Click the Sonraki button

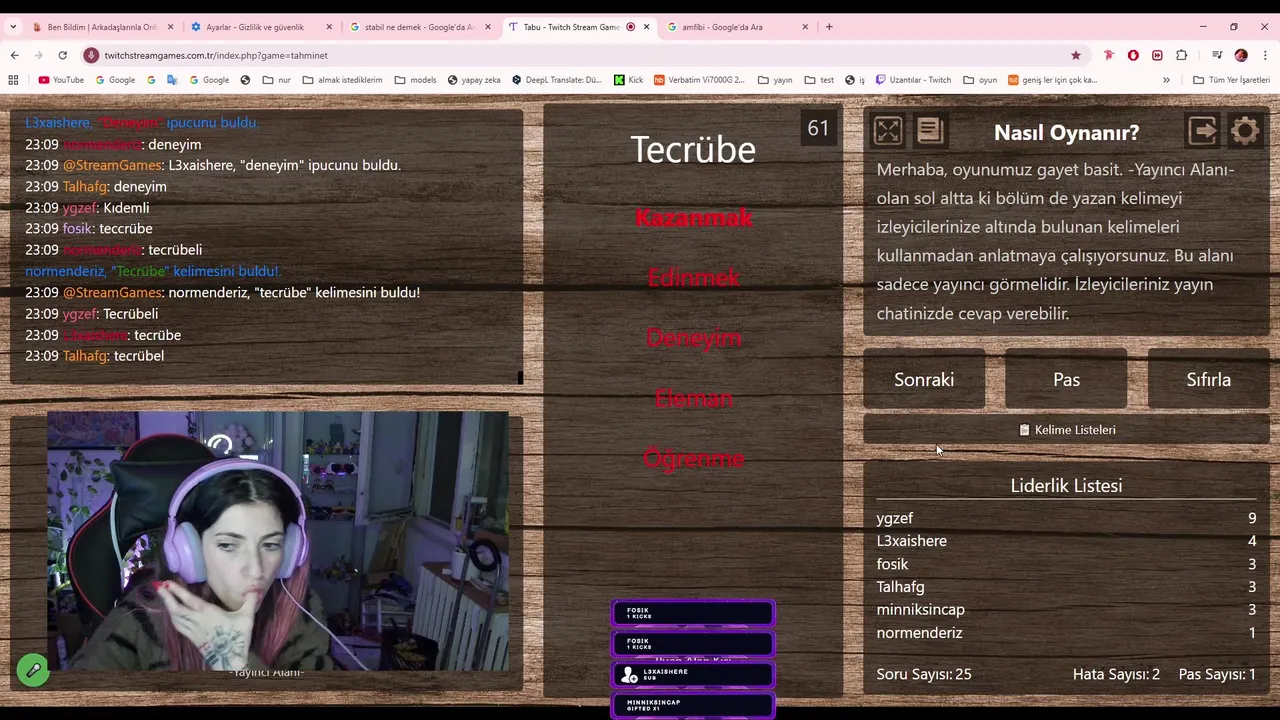(x=924, y=379)
